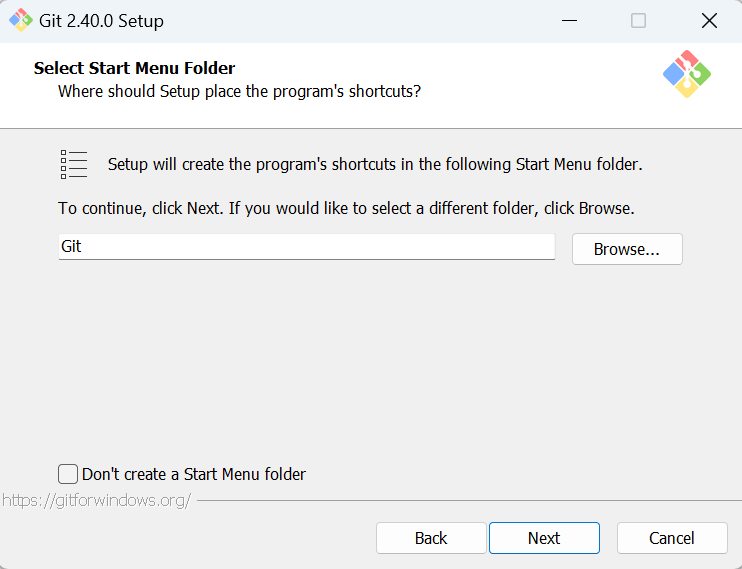Go to the previous step with Back

431,538
